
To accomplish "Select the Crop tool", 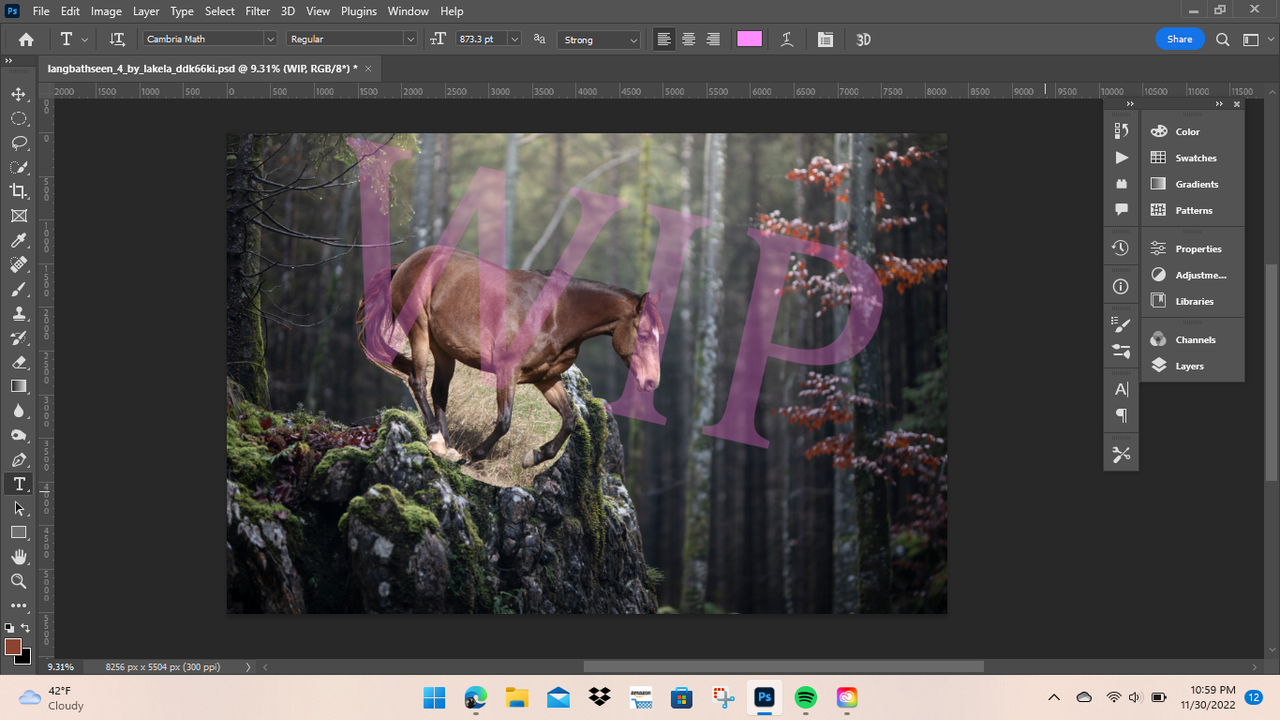I will coord(18,191).
